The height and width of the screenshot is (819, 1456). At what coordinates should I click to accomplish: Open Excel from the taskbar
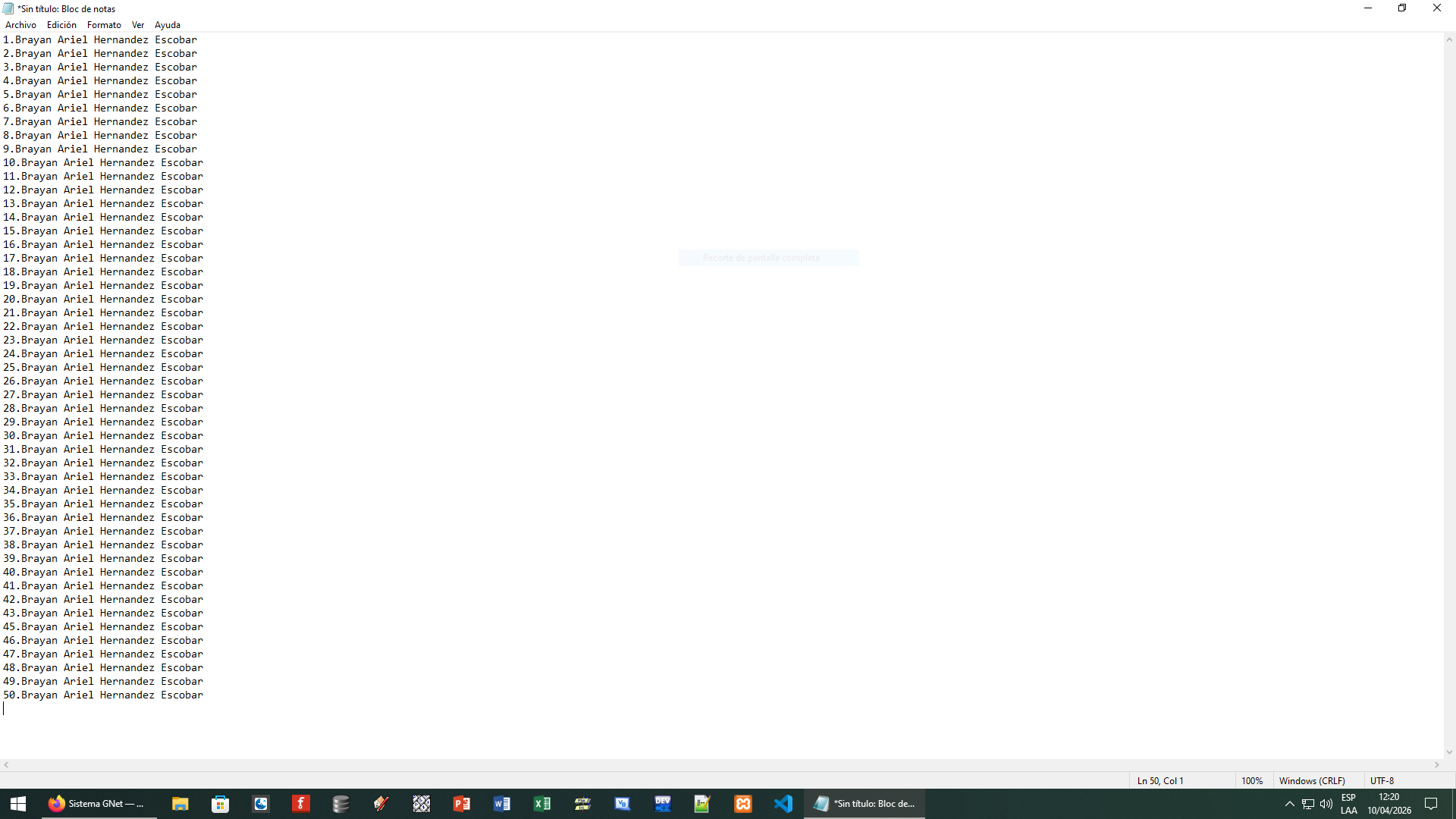541,804
